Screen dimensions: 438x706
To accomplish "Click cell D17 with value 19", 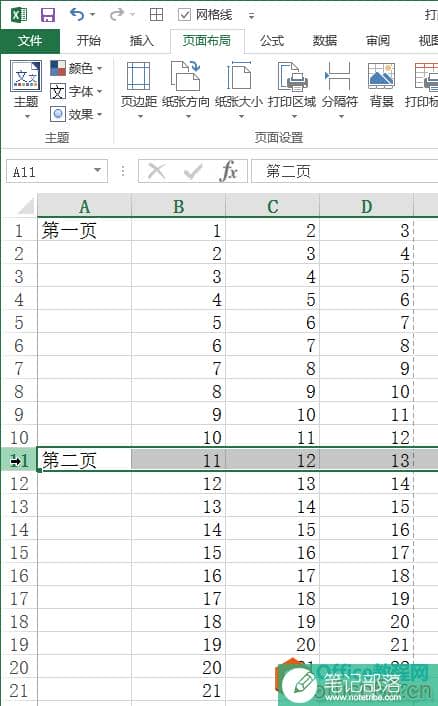I will [366, 598].
